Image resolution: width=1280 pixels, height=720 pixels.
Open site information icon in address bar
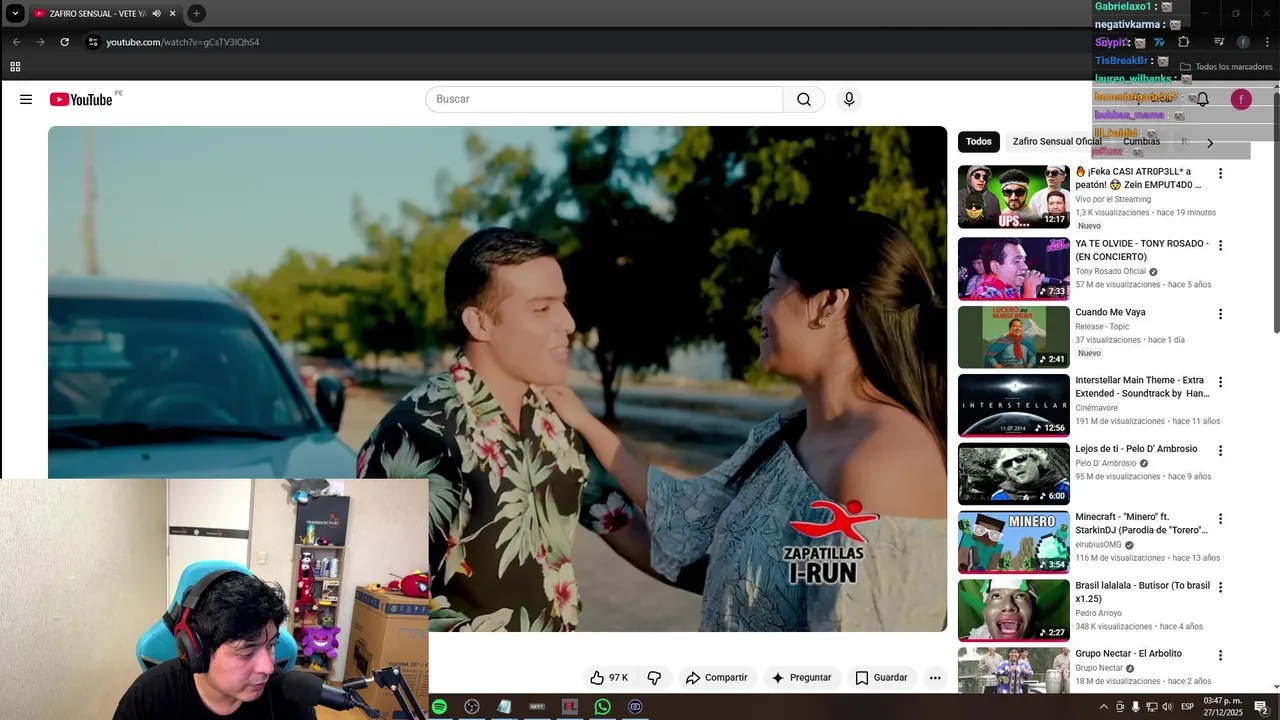(93, 42)
